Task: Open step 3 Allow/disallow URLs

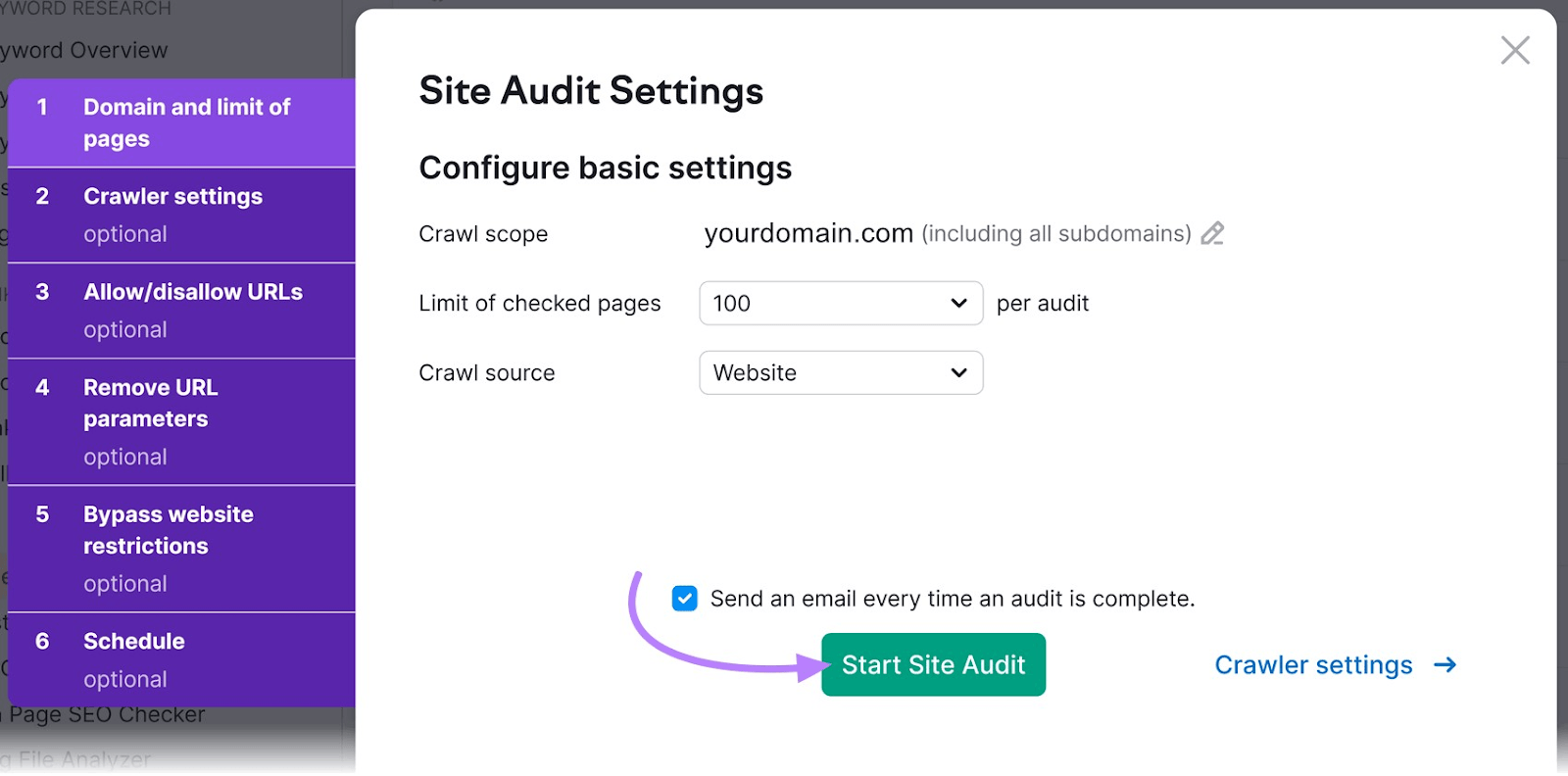Action: coord(181,311)
